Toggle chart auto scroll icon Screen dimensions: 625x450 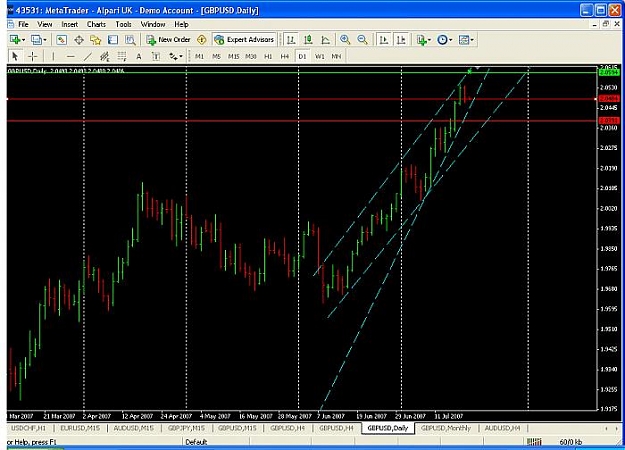point(384,40)
